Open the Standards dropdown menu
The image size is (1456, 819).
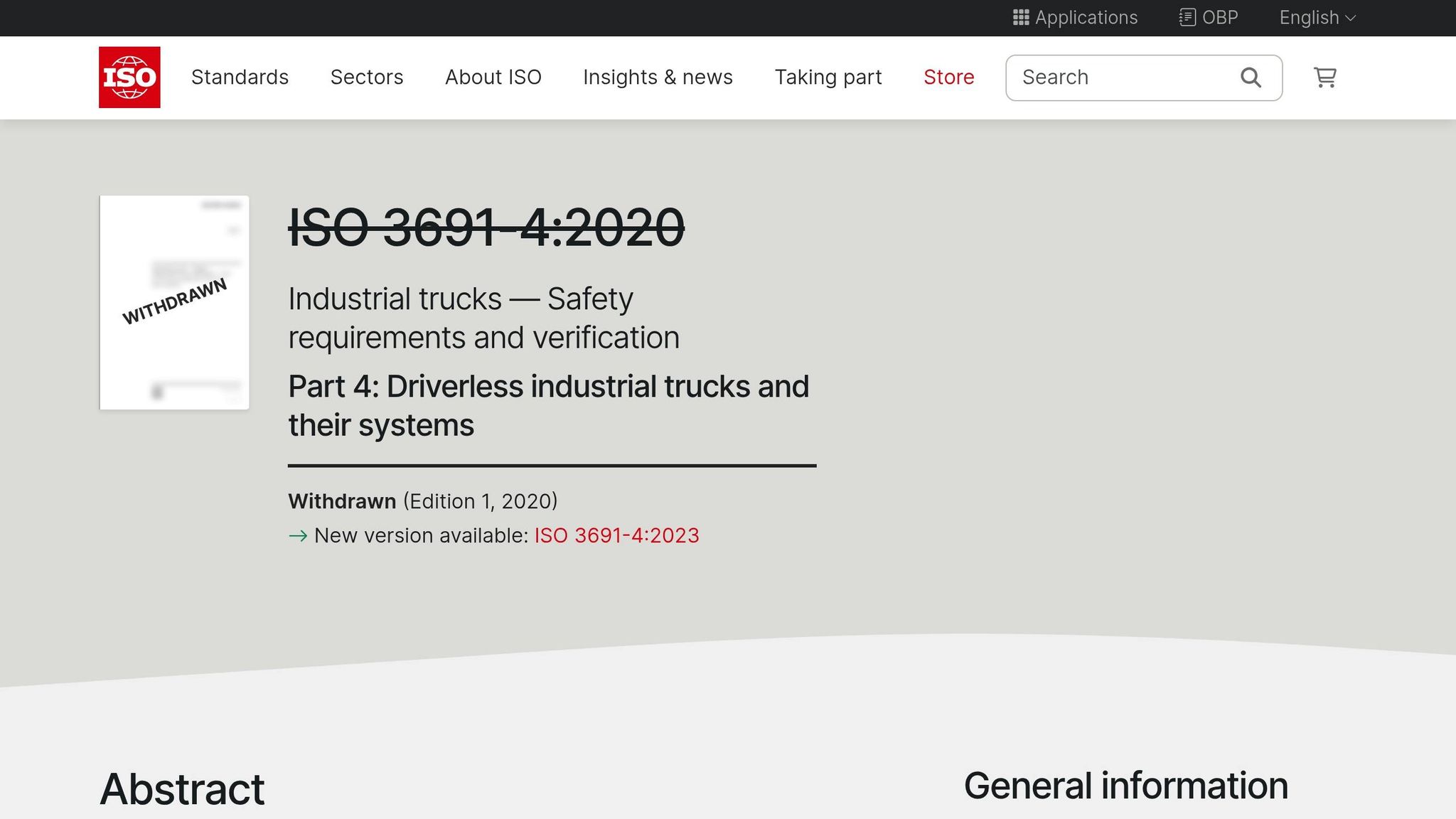pos(240,77)
